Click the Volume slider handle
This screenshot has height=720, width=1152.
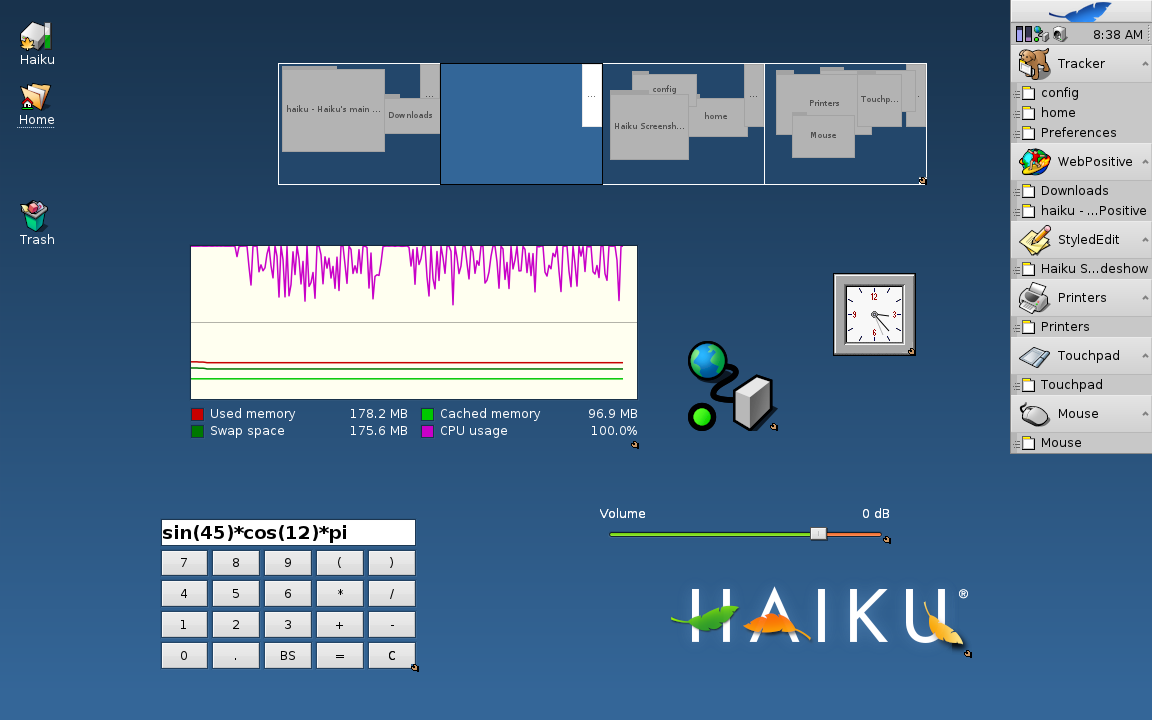818,534
